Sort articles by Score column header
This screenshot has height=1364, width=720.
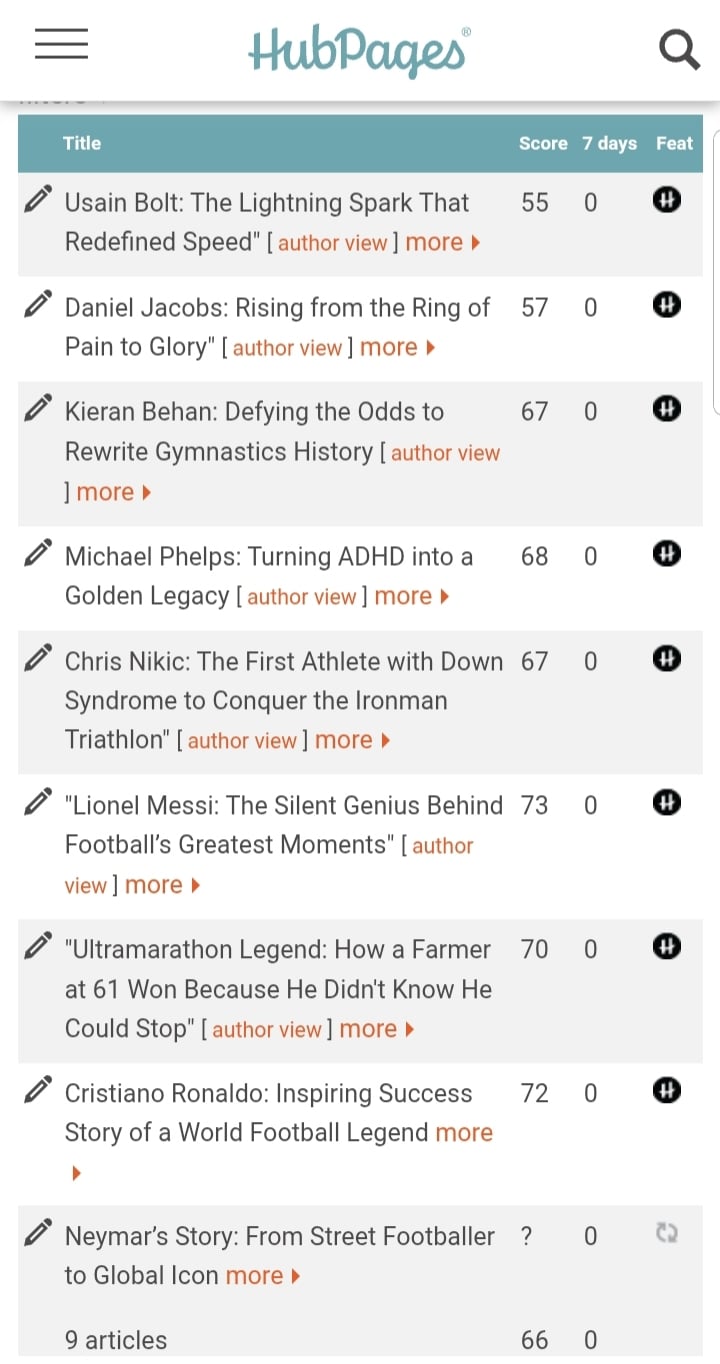[543, 143]
